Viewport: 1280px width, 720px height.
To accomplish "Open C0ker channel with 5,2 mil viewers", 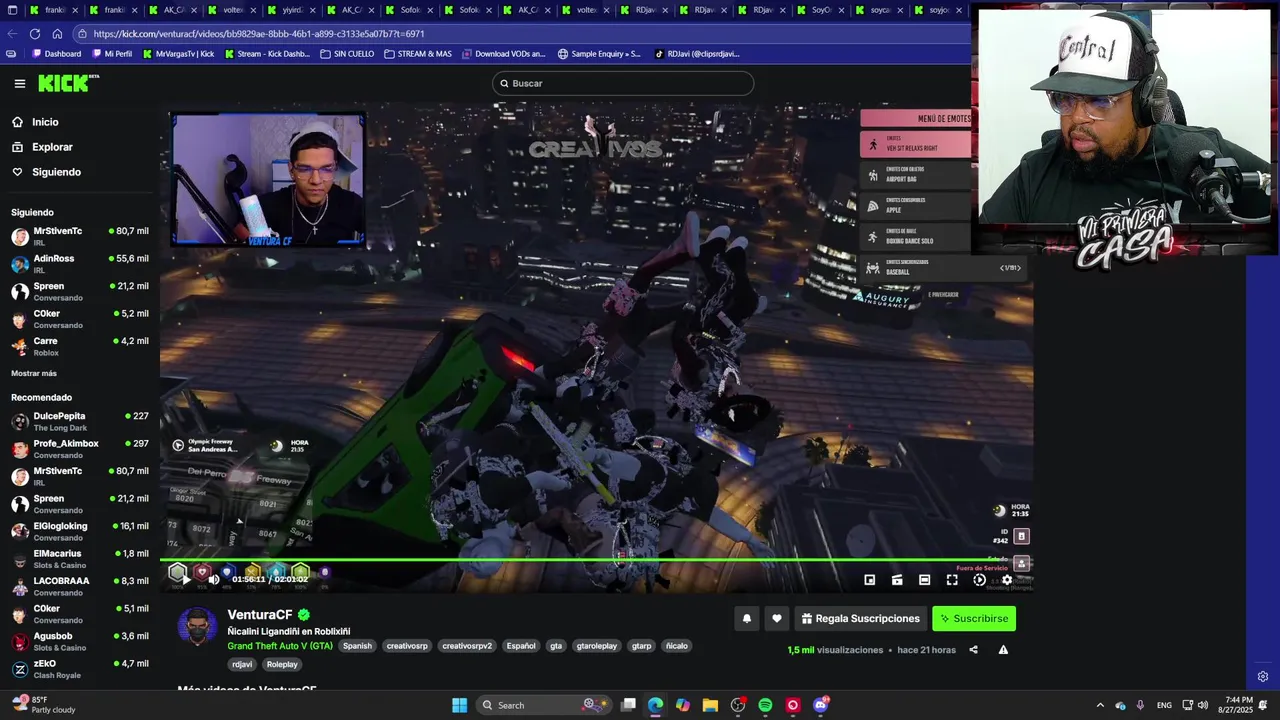I will (x=80, y=319).
